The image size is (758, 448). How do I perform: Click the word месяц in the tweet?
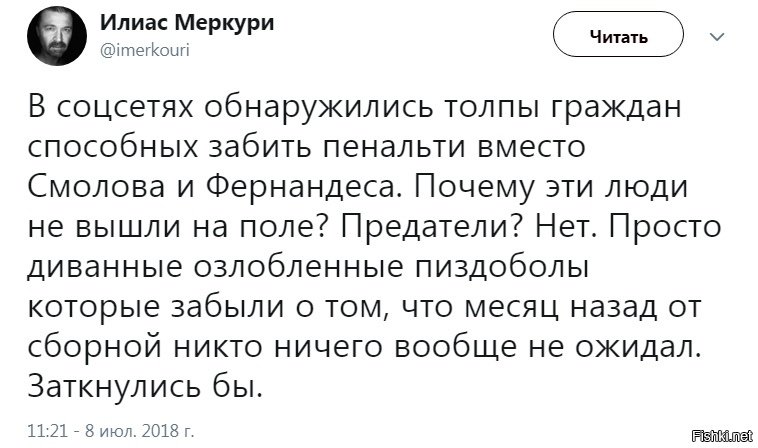[511, 308]
